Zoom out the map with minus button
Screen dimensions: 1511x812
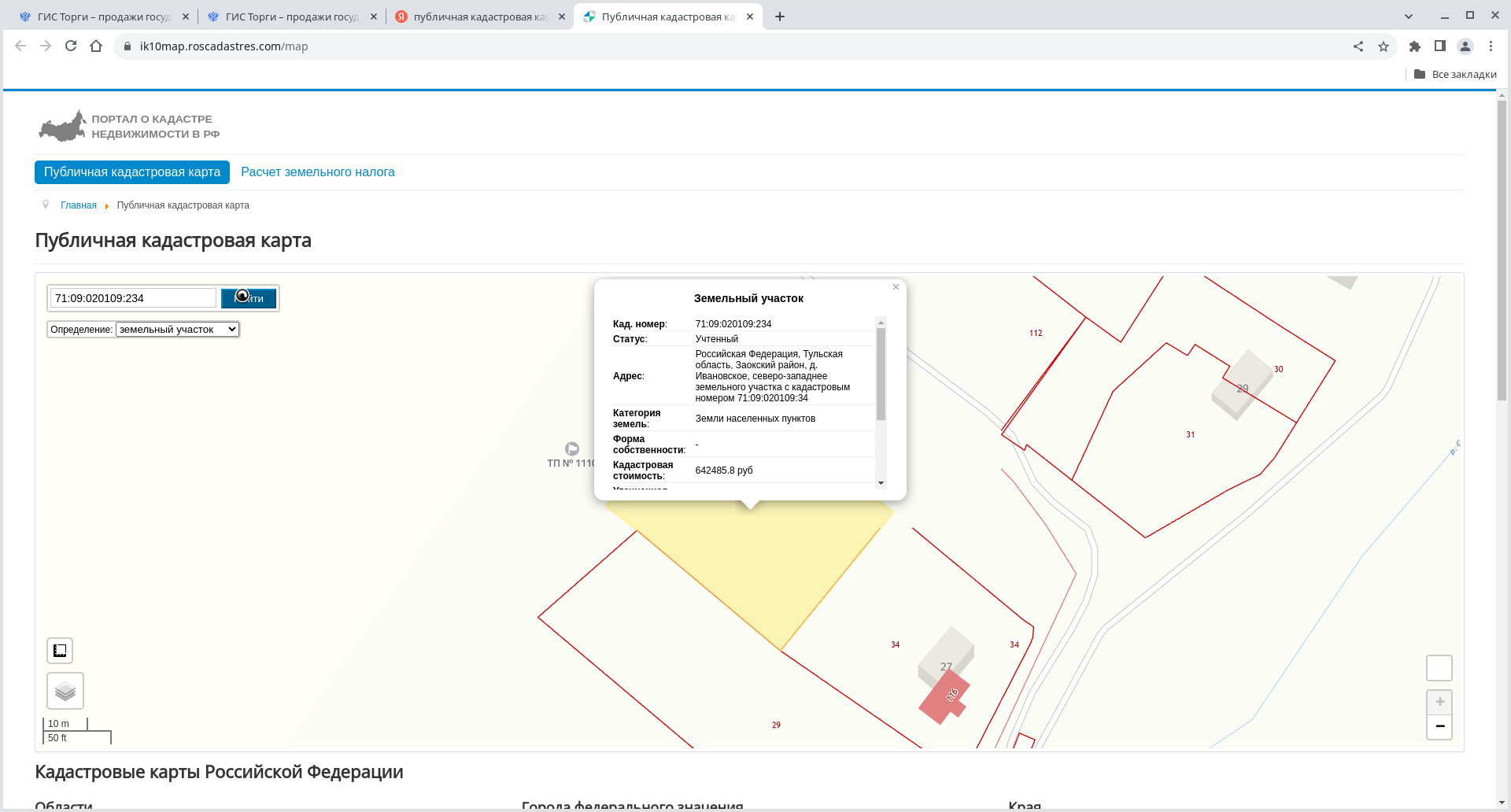tap(1439, 726)
